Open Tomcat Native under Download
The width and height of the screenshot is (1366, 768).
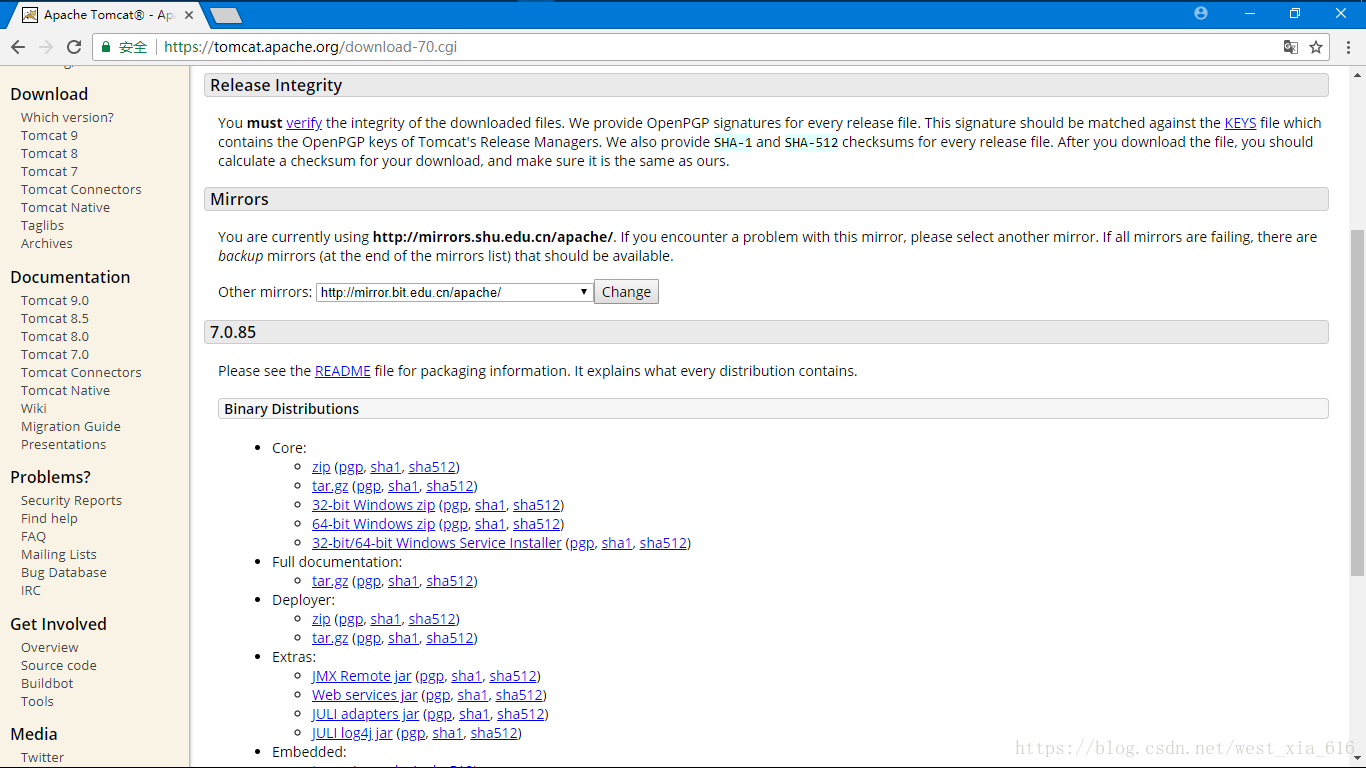pos(65,207)
